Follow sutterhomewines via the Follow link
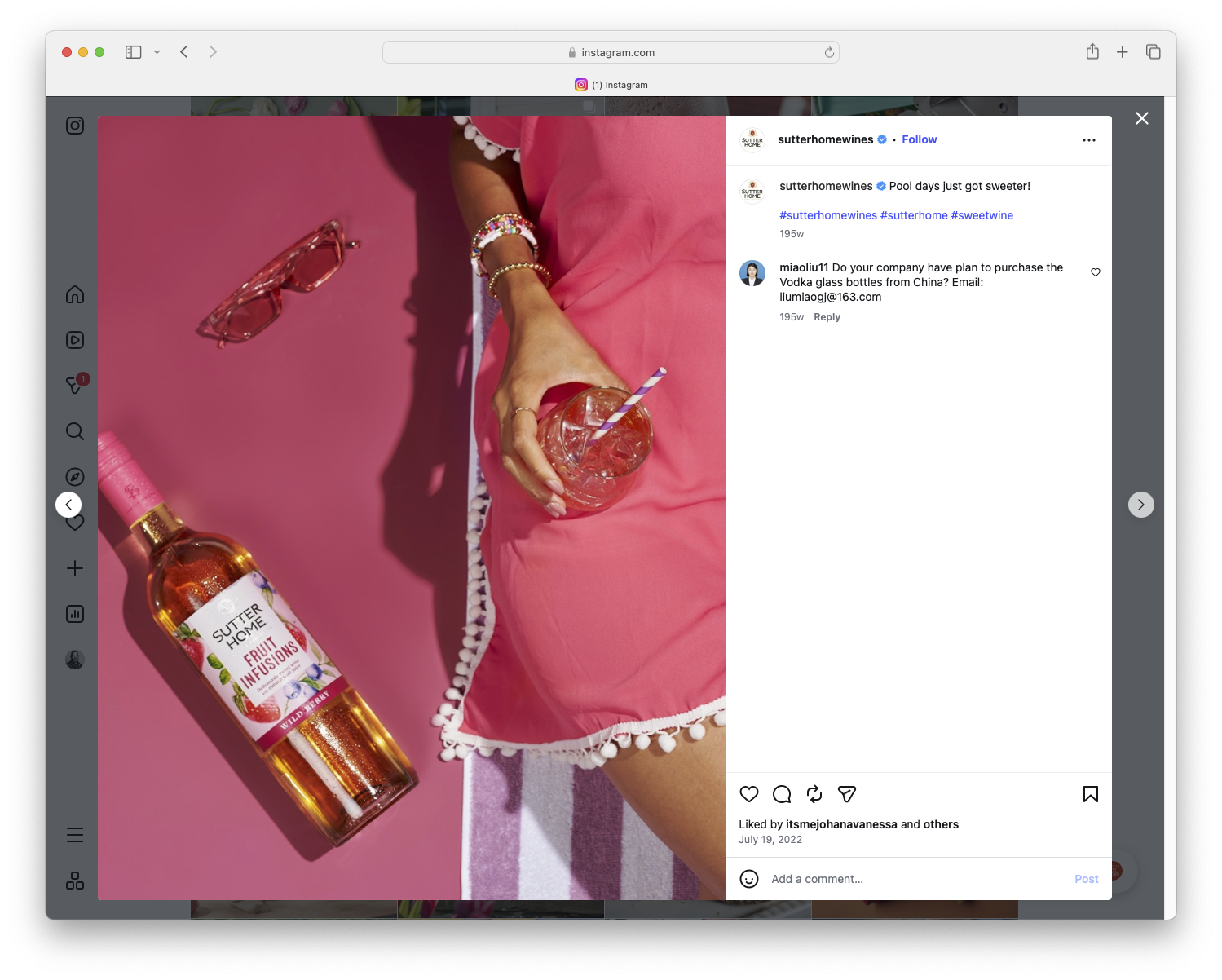Screen dimensions: 1222x980 (919, 139)
